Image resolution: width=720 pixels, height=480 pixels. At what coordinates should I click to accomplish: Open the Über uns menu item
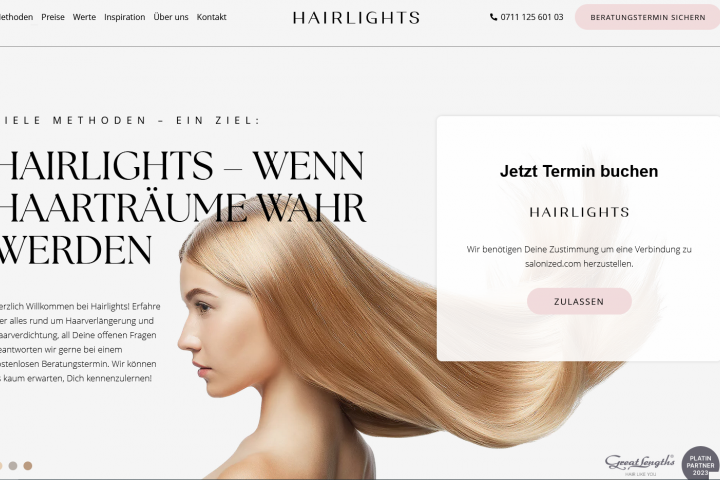(x=171, y=17)
